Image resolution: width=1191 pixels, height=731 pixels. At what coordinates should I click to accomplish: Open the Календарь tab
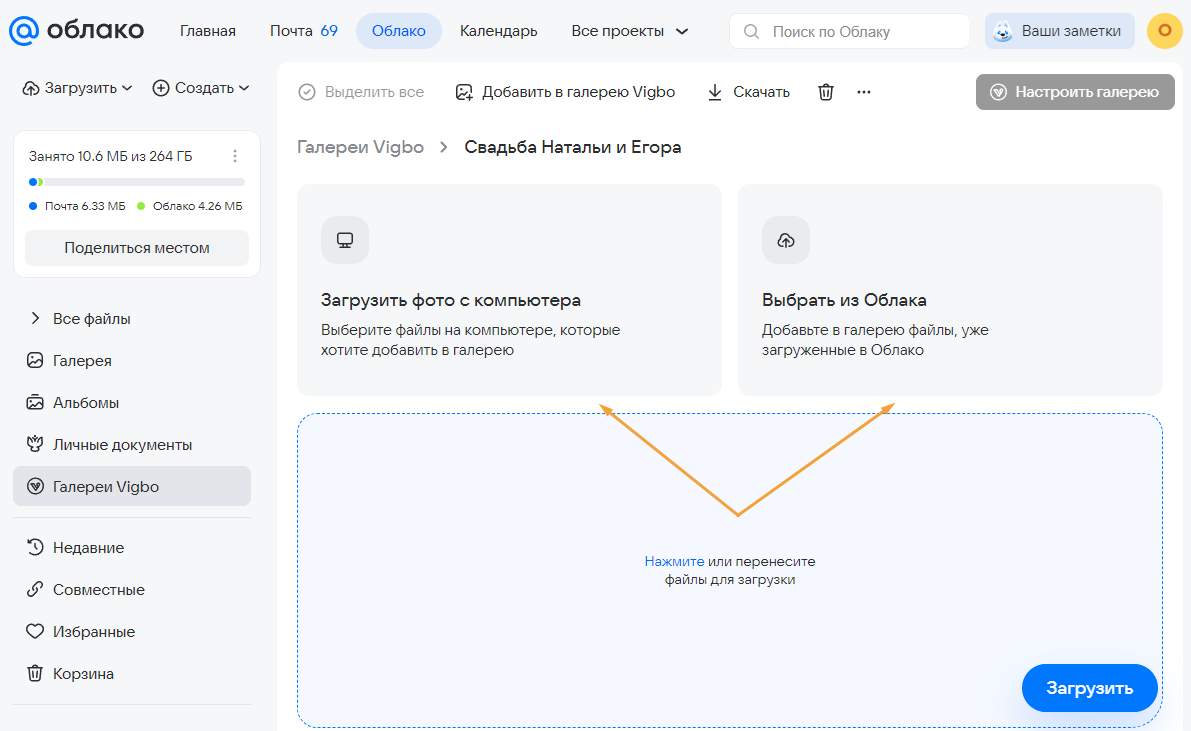[x=498, y=31]
